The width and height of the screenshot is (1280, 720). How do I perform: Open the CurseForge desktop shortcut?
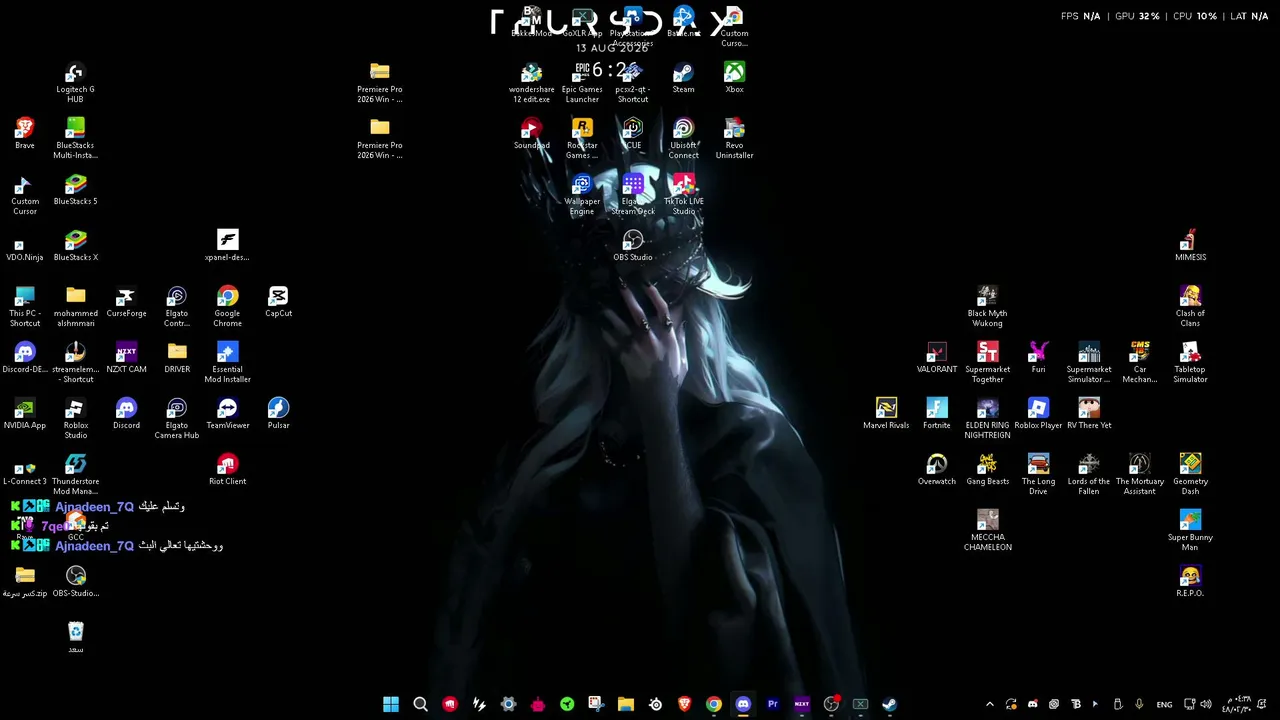(x=126, y=302)
